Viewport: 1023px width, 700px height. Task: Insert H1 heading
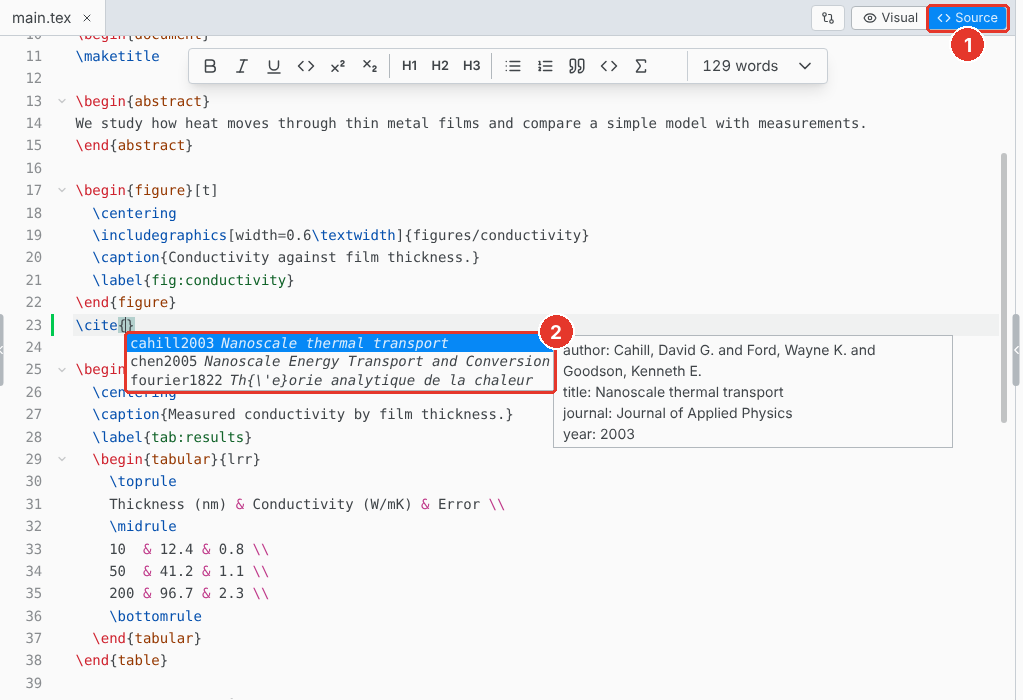(x=409, y=66)
